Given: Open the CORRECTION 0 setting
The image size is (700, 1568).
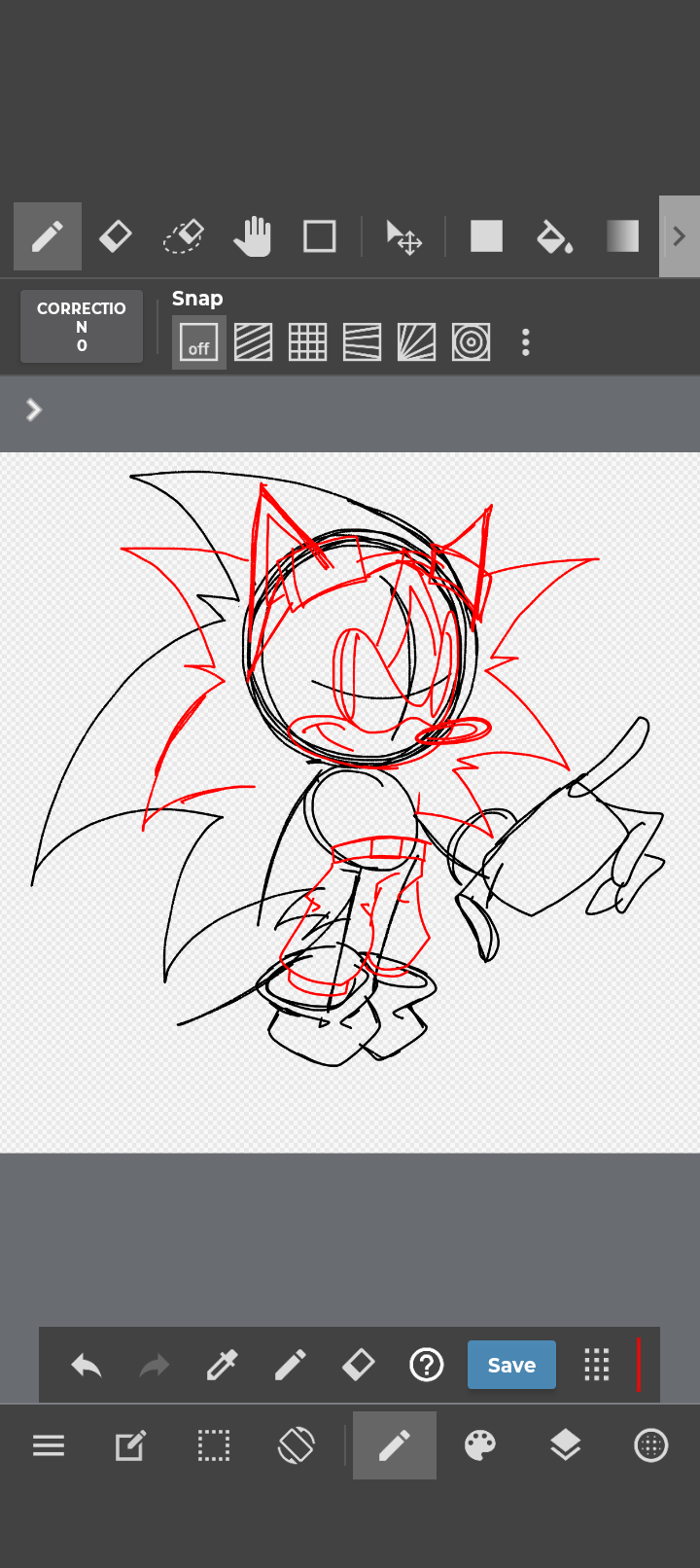Looking at the screenshot, I should tap(82, 327).
